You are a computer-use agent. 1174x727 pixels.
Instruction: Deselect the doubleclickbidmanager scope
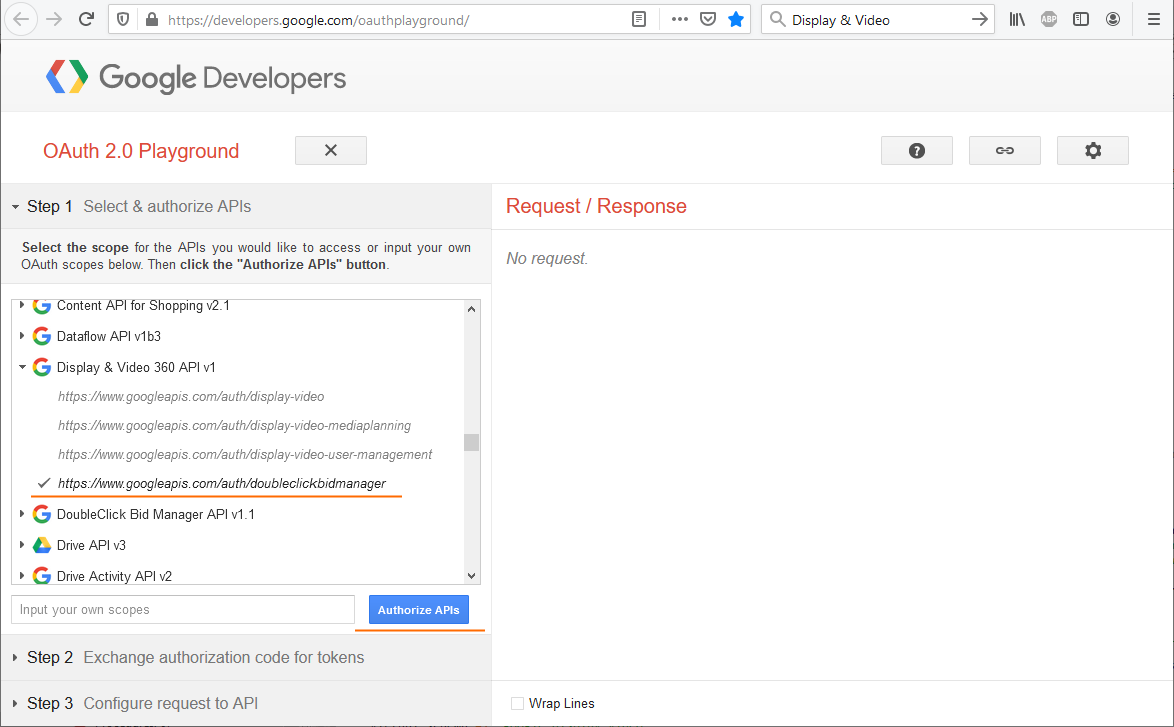coord(221,483)
